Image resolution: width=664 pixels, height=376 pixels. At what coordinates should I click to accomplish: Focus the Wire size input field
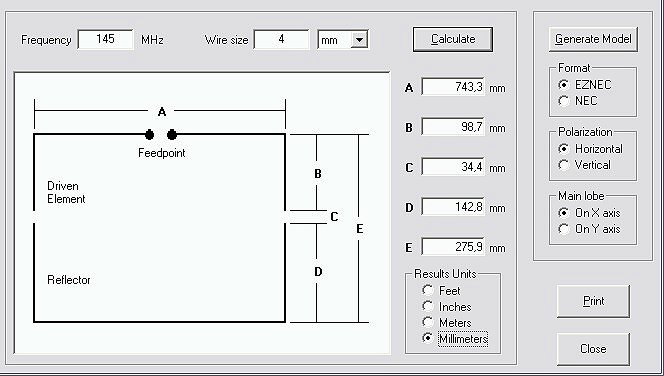coord(282,39)
